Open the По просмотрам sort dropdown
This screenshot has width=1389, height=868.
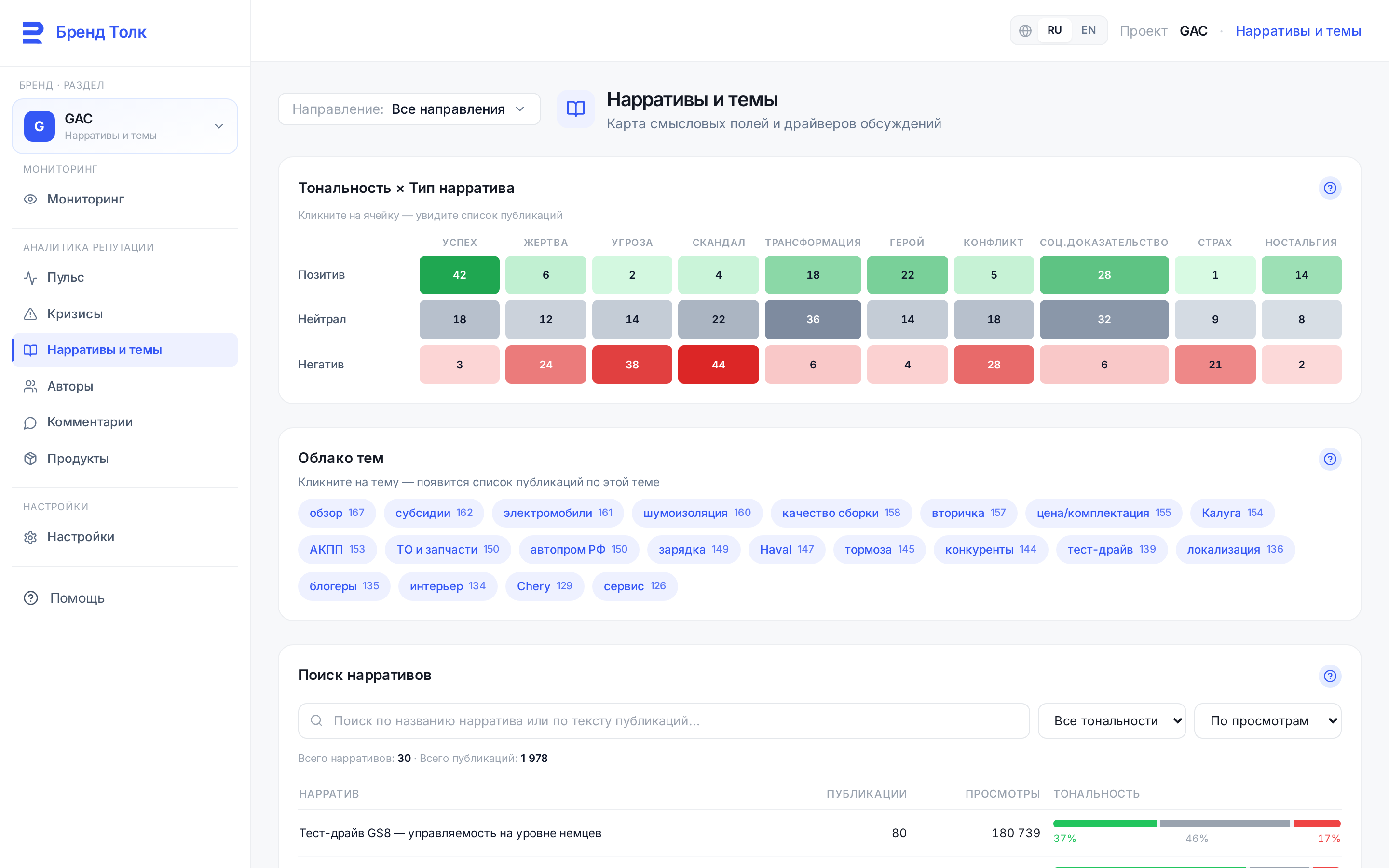(1267, 721)
